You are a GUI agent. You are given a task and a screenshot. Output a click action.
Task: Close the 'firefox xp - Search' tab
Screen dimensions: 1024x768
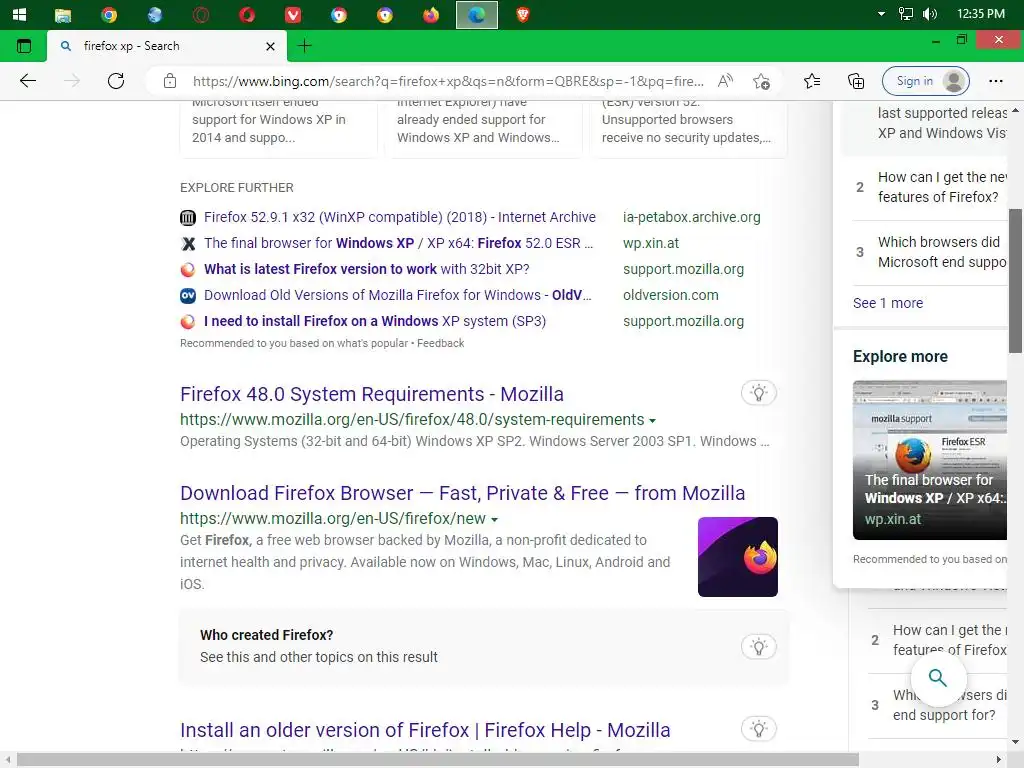pos(270,46)
